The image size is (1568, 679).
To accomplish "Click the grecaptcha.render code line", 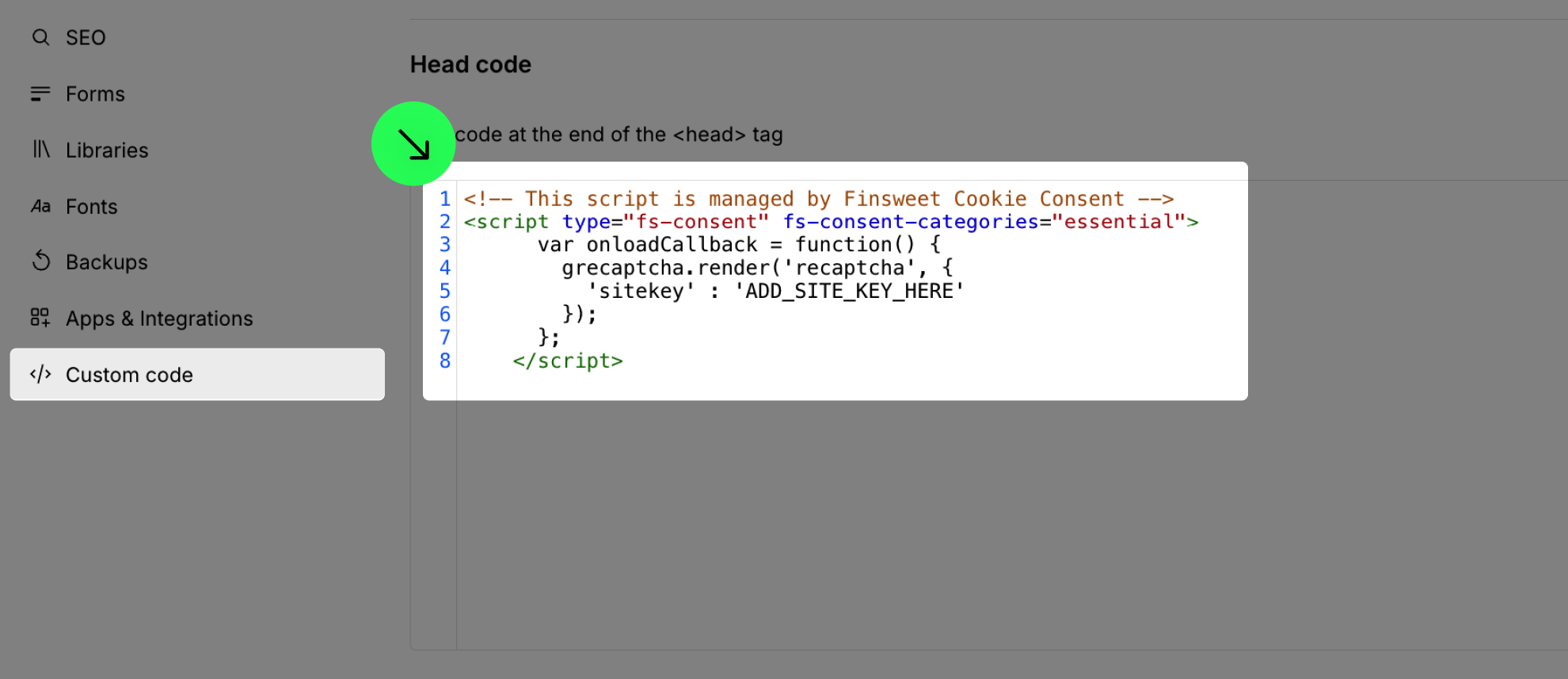I will [x=757, y=268].
